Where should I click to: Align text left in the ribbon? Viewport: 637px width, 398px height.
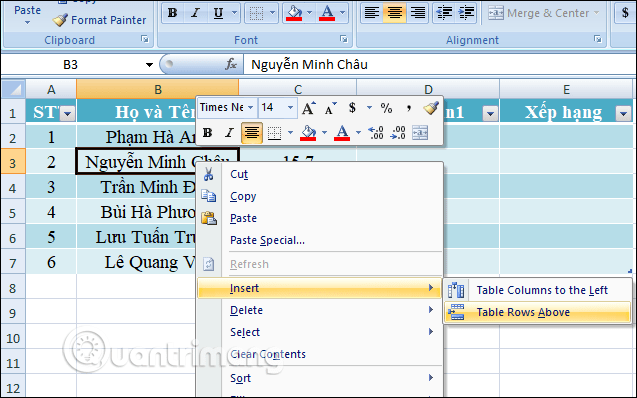(372, 13)
